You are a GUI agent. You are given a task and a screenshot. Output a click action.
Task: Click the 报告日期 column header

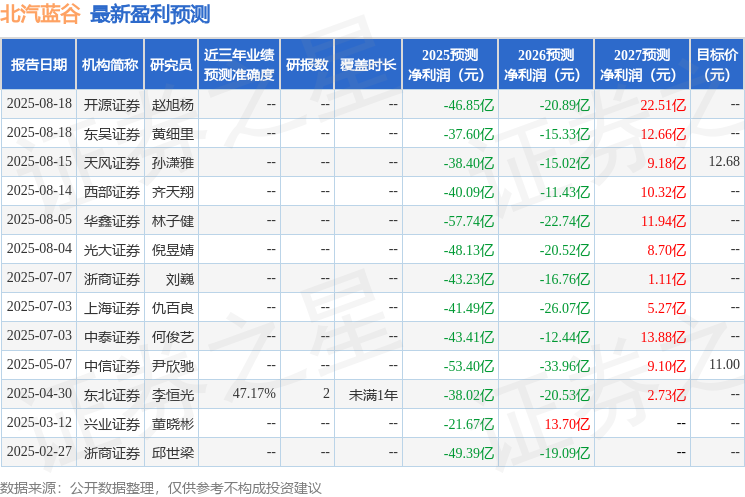coord(38,65)
